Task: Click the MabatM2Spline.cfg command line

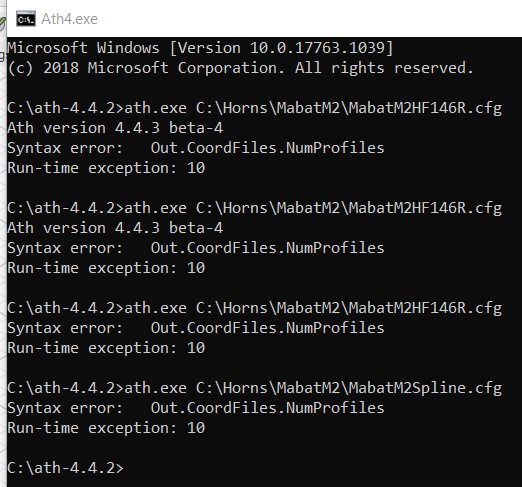Action: click(x=255, y=388)
